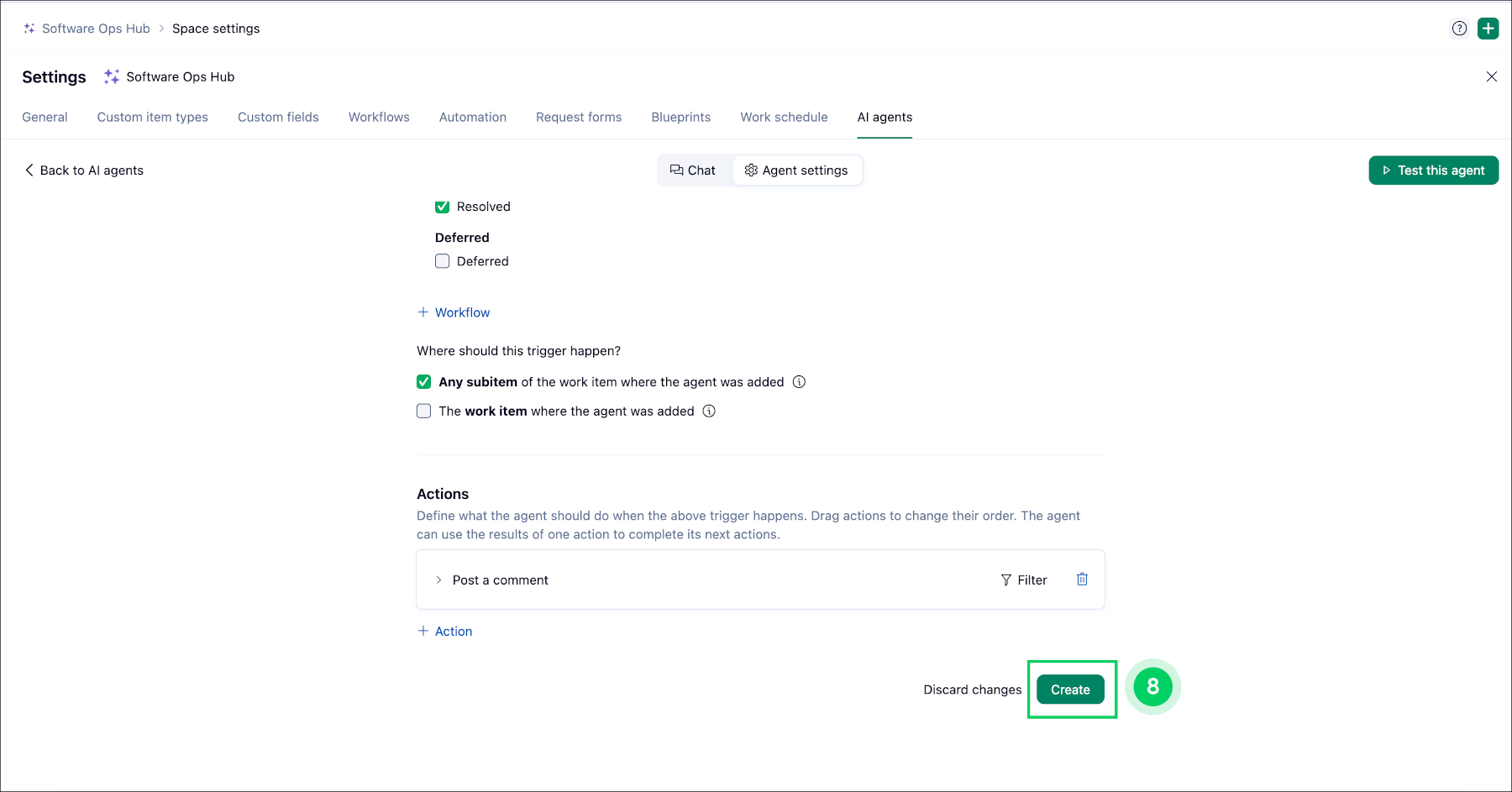Expand the Post a comment action

coord(438,580)
